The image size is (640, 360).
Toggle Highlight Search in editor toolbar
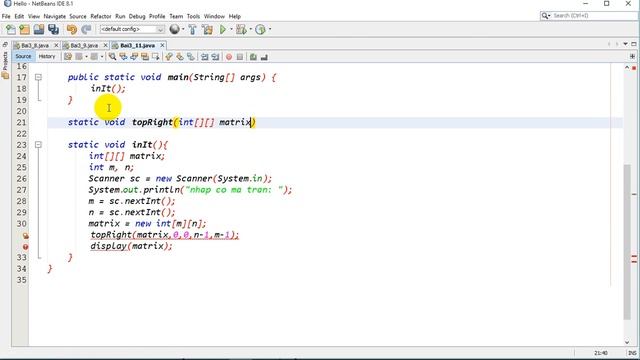pos(145,57)
